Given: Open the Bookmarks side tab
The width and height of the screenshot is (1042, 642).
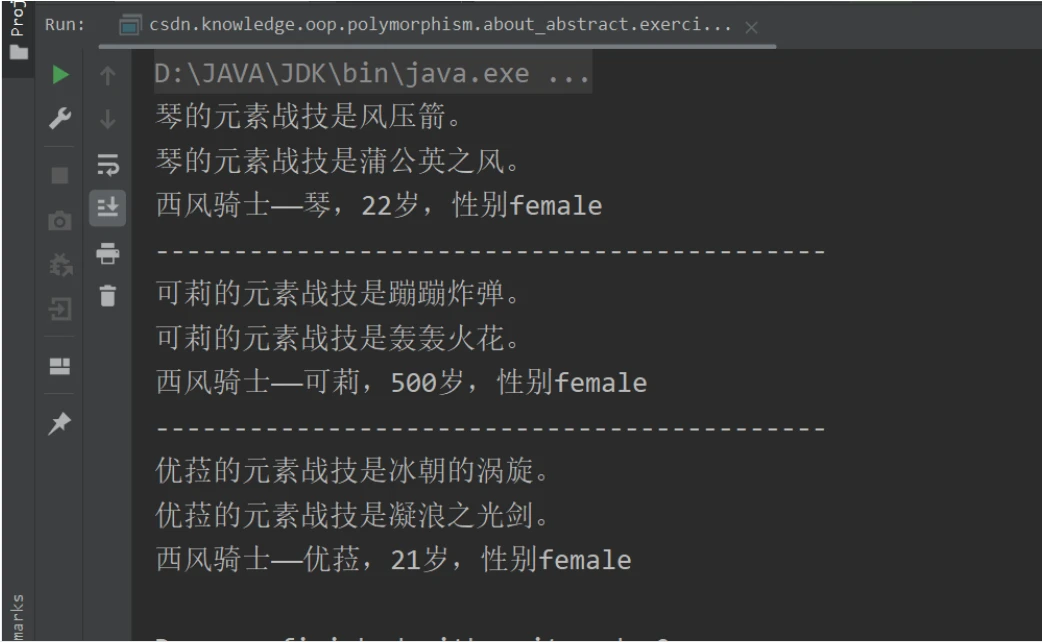Looking at the screenshot, I should [x=14, y=615].
